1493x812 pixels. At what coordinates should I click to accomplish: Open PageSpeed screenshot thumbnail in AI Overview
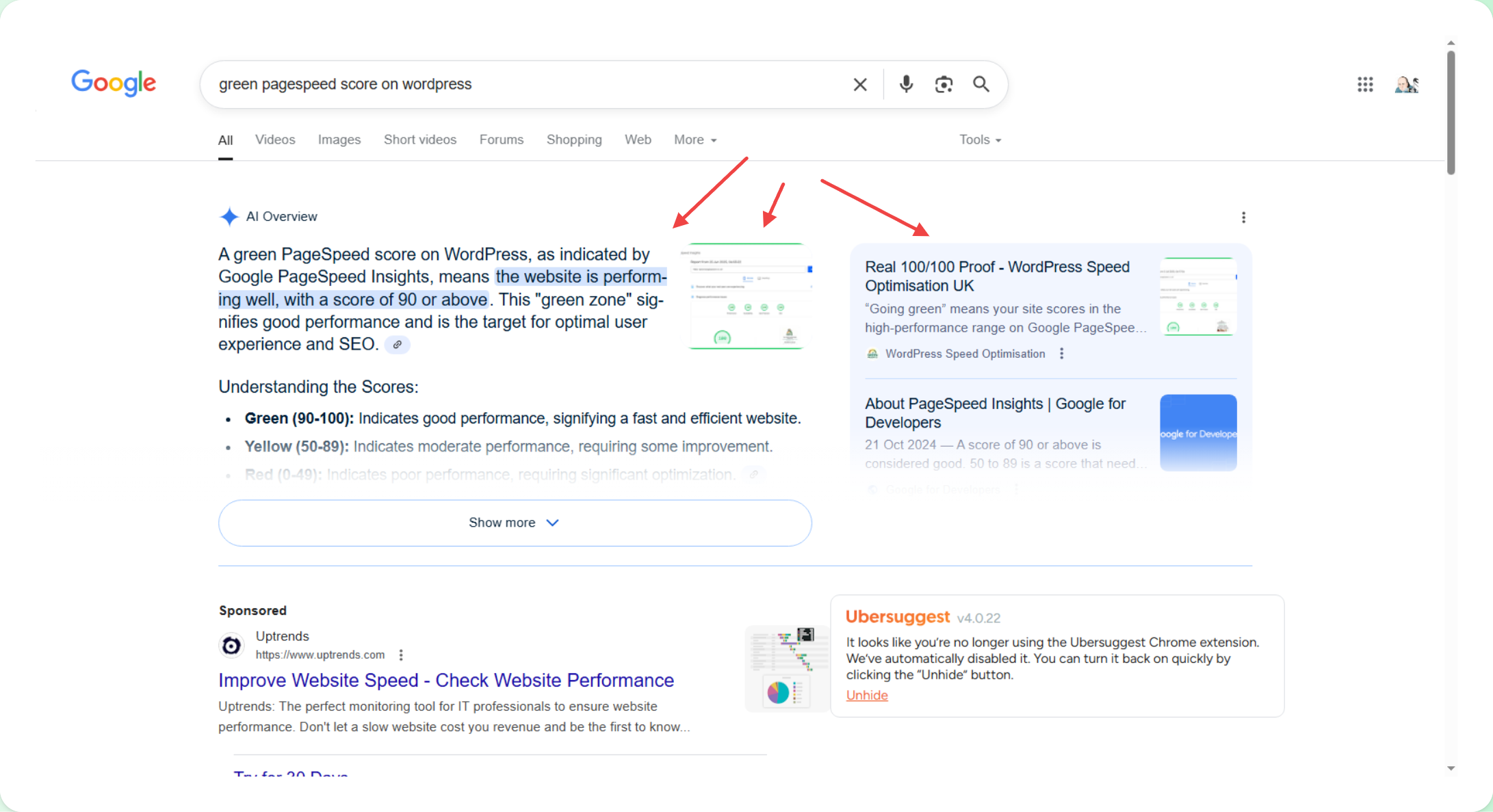pos(747,296)
